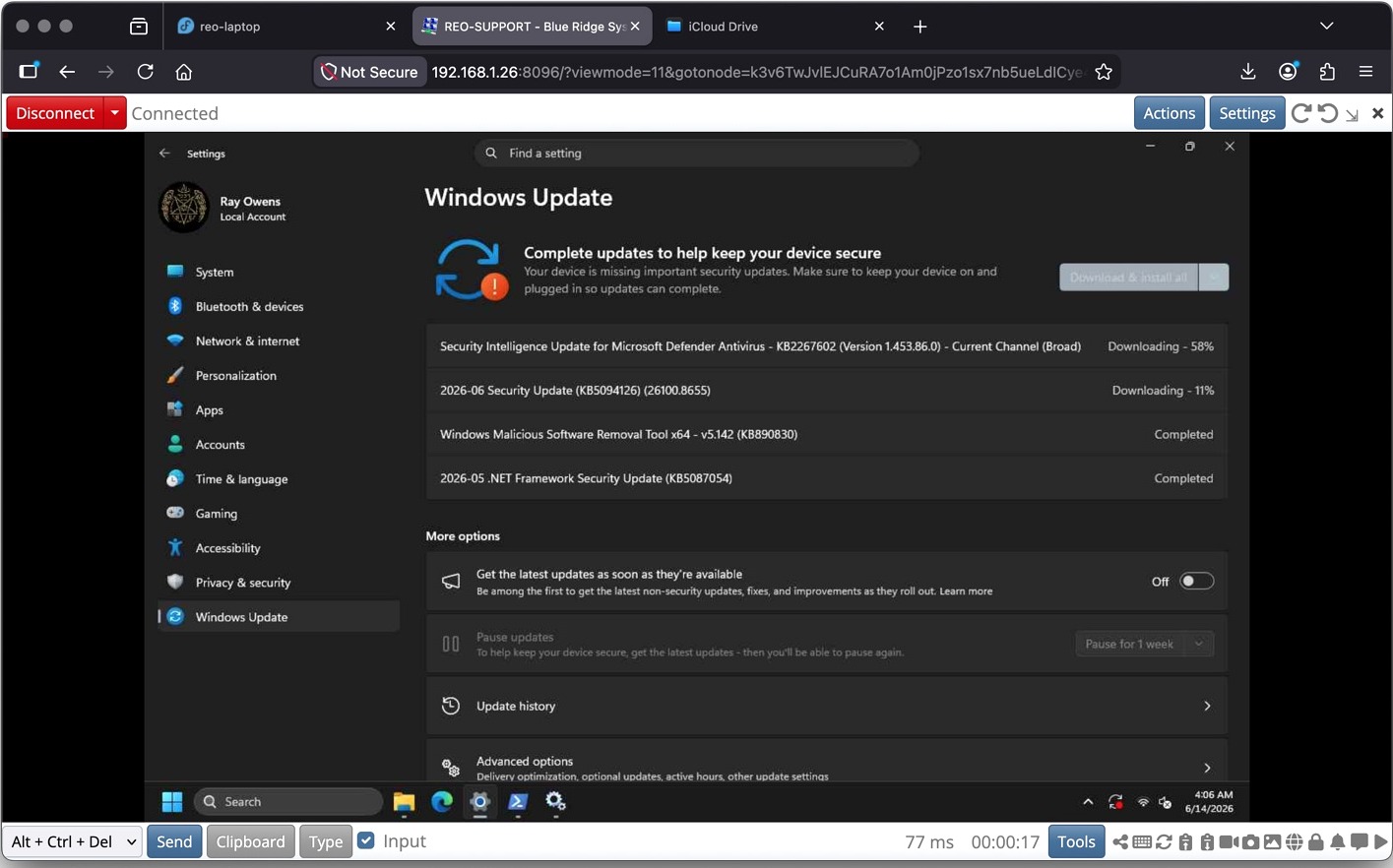
Task: Open the browser hamburger menu
Action: pos(1365,72)
